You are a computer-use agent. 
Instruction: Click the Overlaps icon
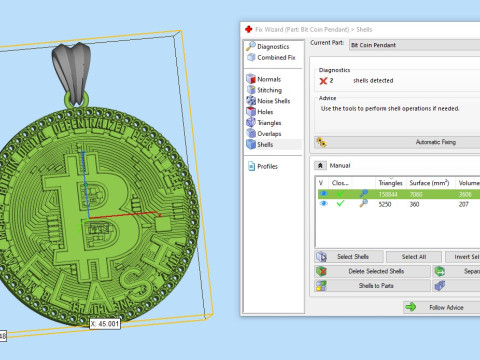point(251,133)
